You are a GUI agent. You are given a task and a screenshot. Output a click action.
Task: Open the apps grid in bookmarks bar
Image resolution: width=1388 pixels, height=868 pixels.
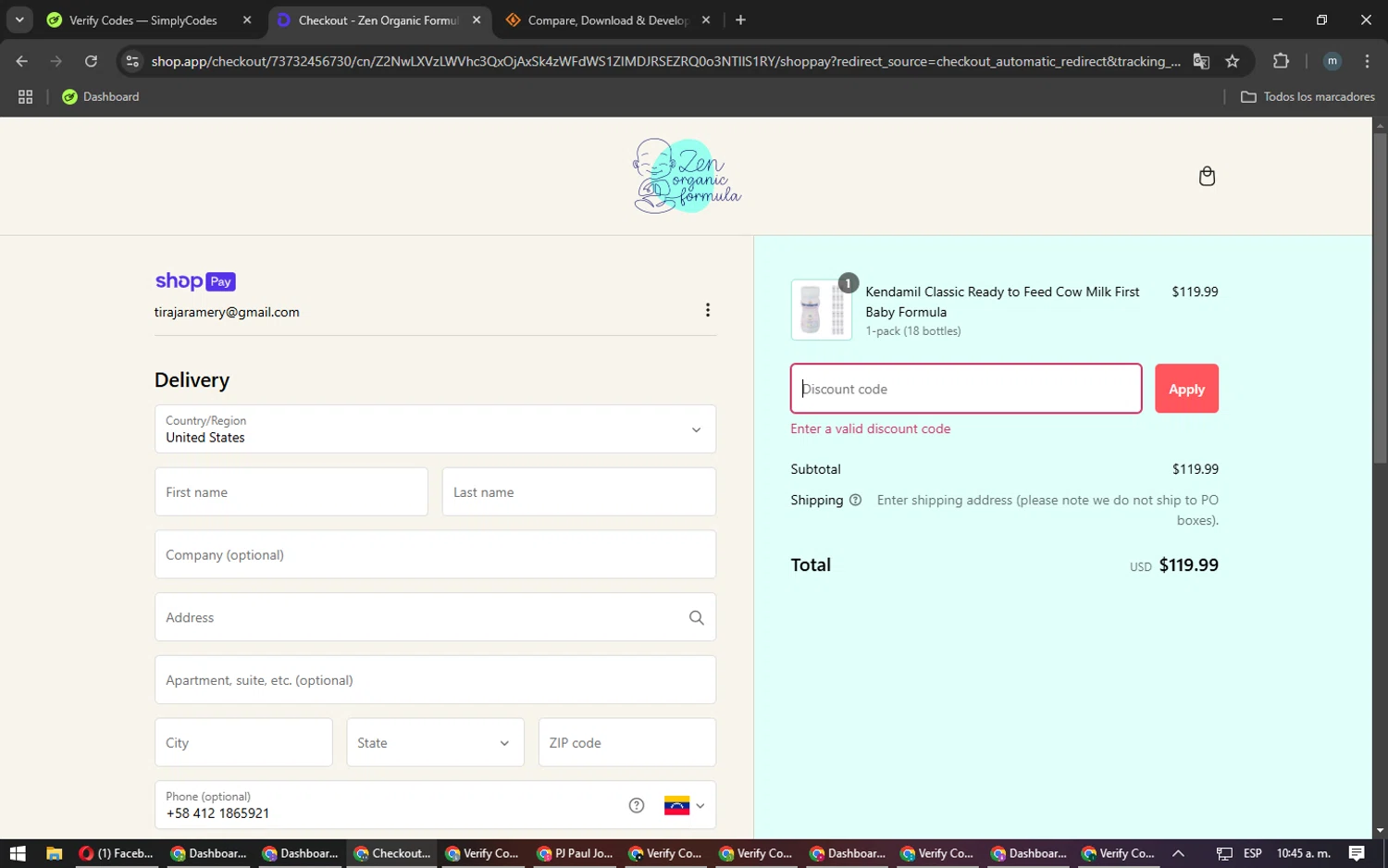point(25,96)
